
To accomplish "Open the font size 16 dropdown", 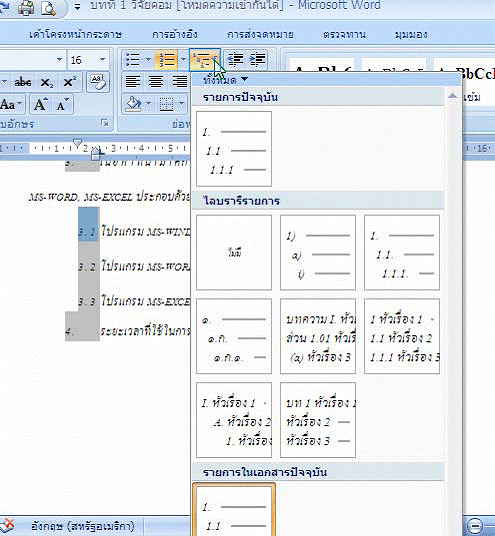I will [x=102, y=60].
